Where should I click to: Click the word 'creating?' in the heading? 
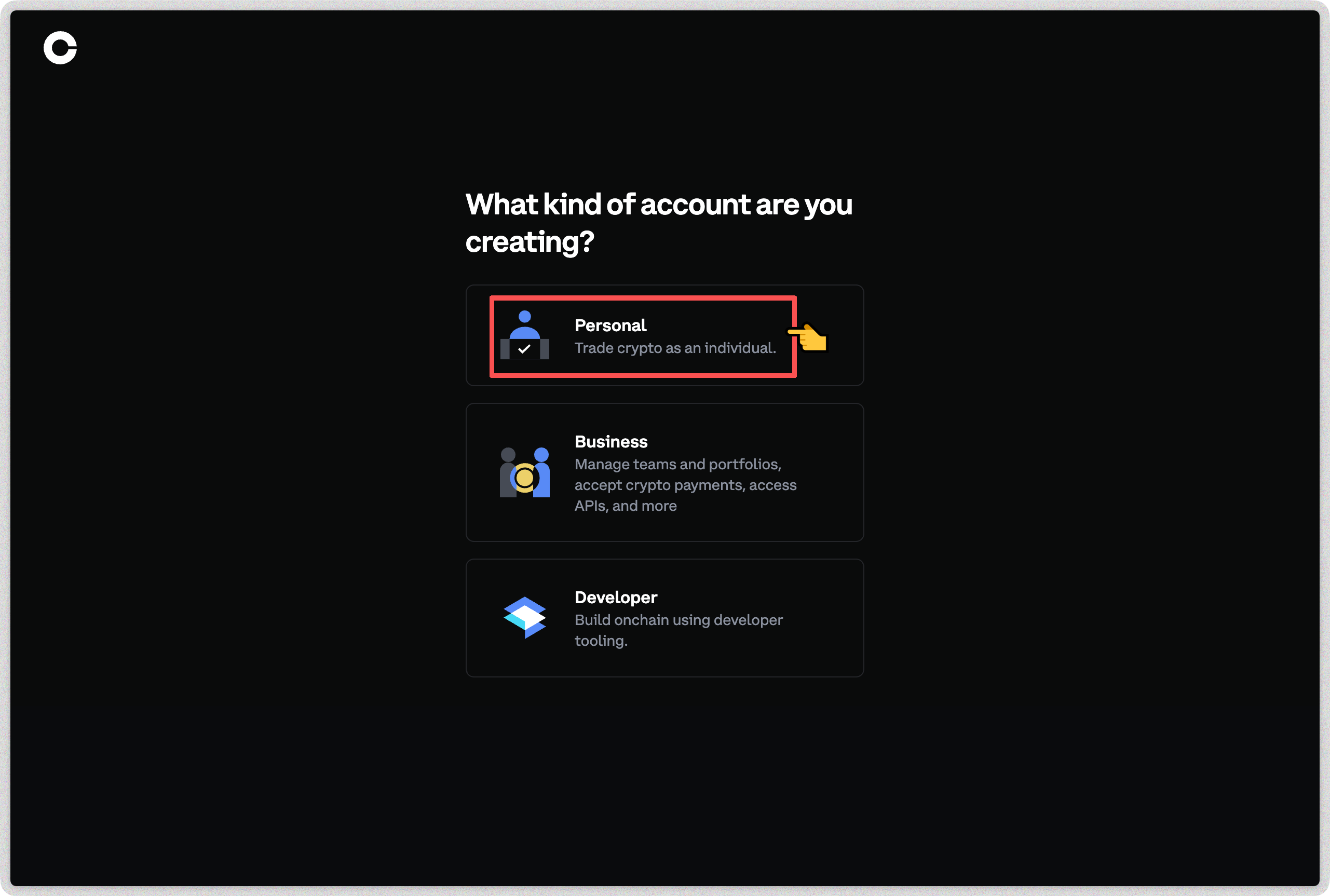point(529,242)
